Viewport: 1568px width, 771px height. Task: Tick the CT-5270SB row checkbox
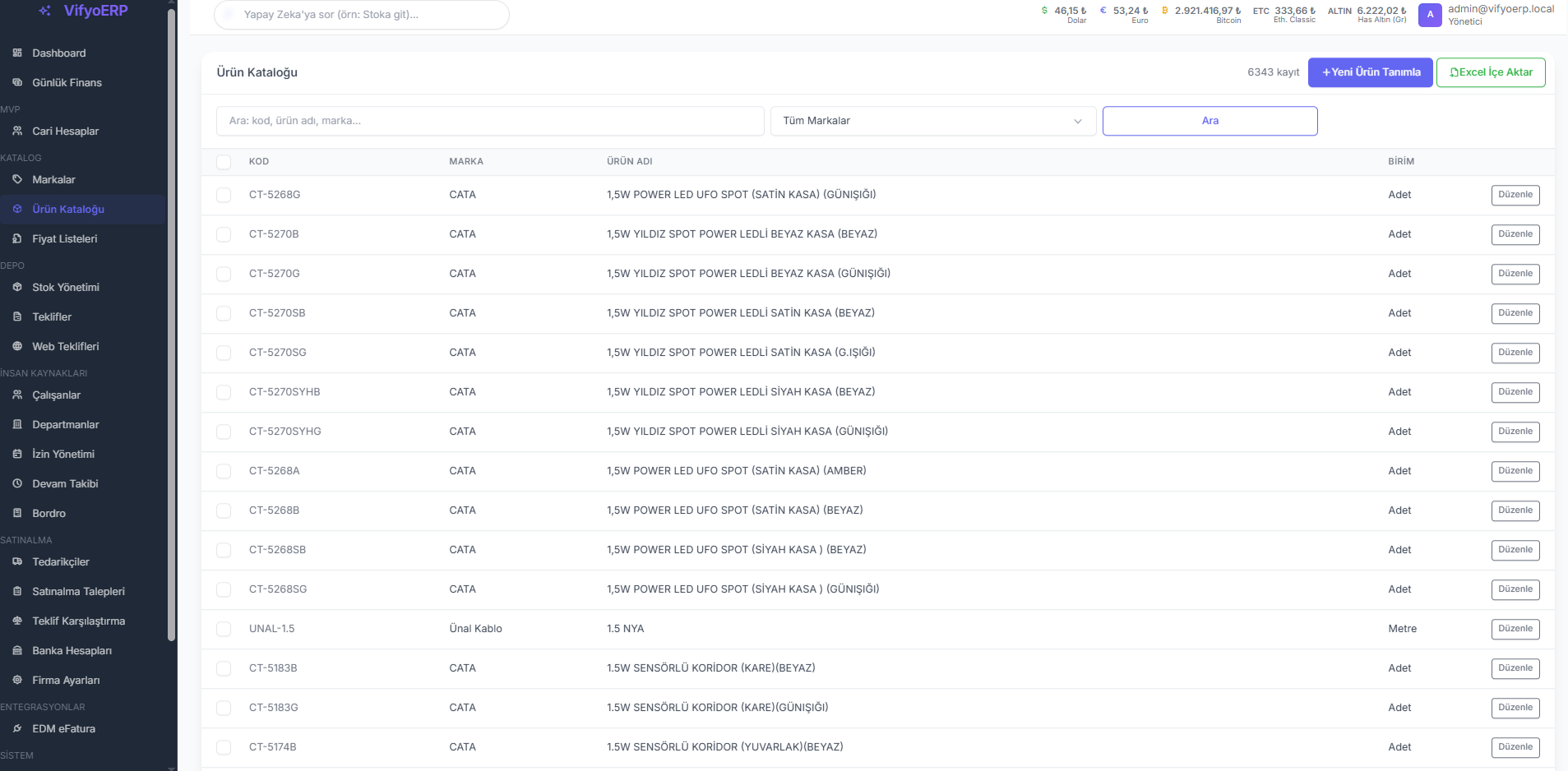click(224, 313)
